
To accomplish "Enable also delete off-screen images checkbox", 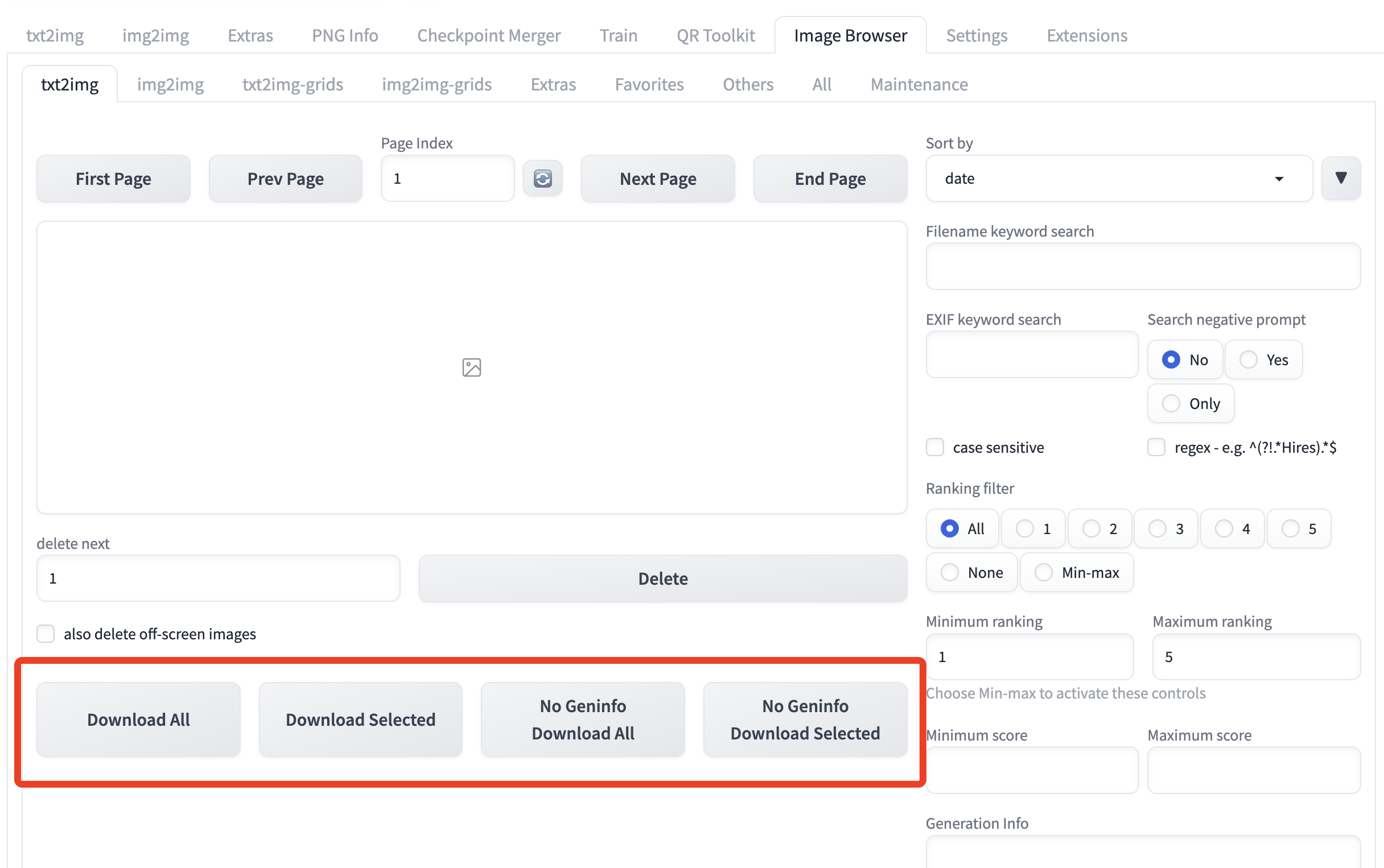I will click(x=46, y=634).
